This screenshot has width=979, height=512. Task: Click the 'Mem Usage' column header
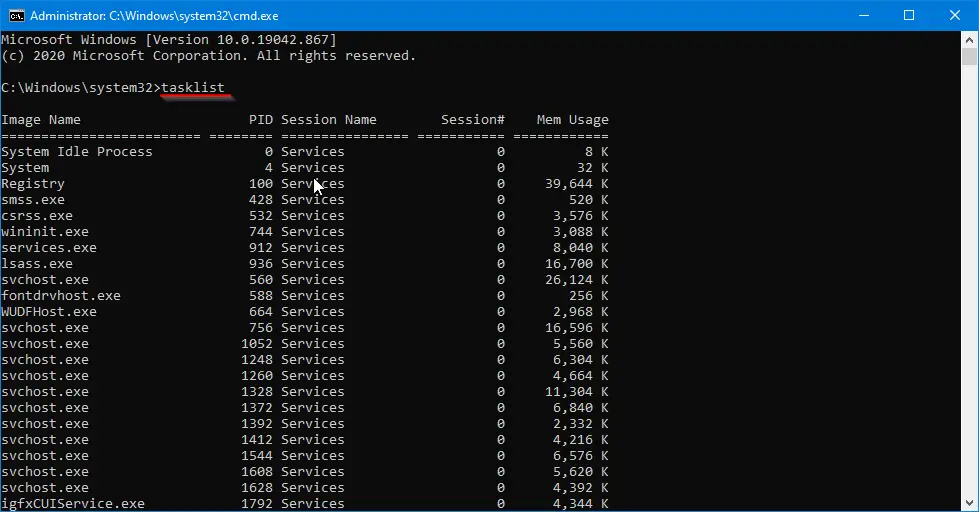coord(573,120)
